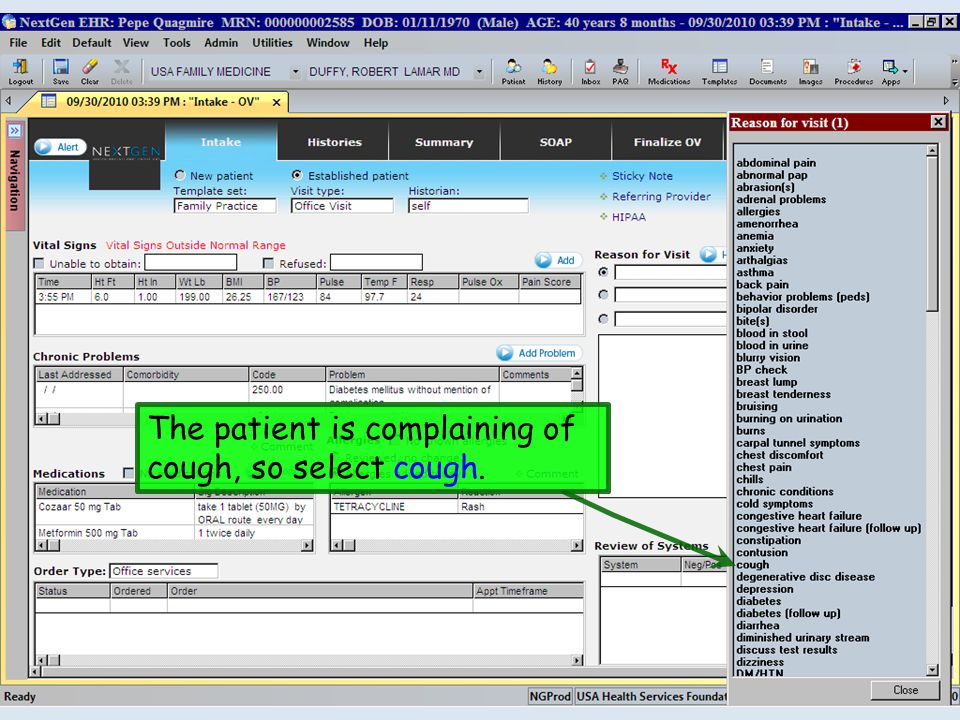The height and width of the screenshot is (720, 960).
Task: Click the Add vital signs button
Action: click(x=556, y=260)
